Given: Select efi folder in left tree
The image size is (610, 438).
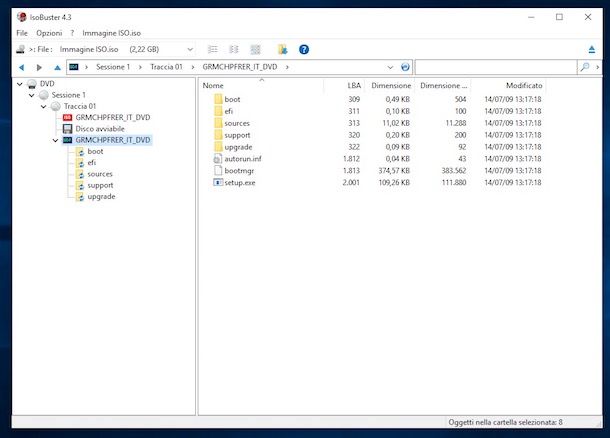Looking at the screenshot, I should [92, 163].
